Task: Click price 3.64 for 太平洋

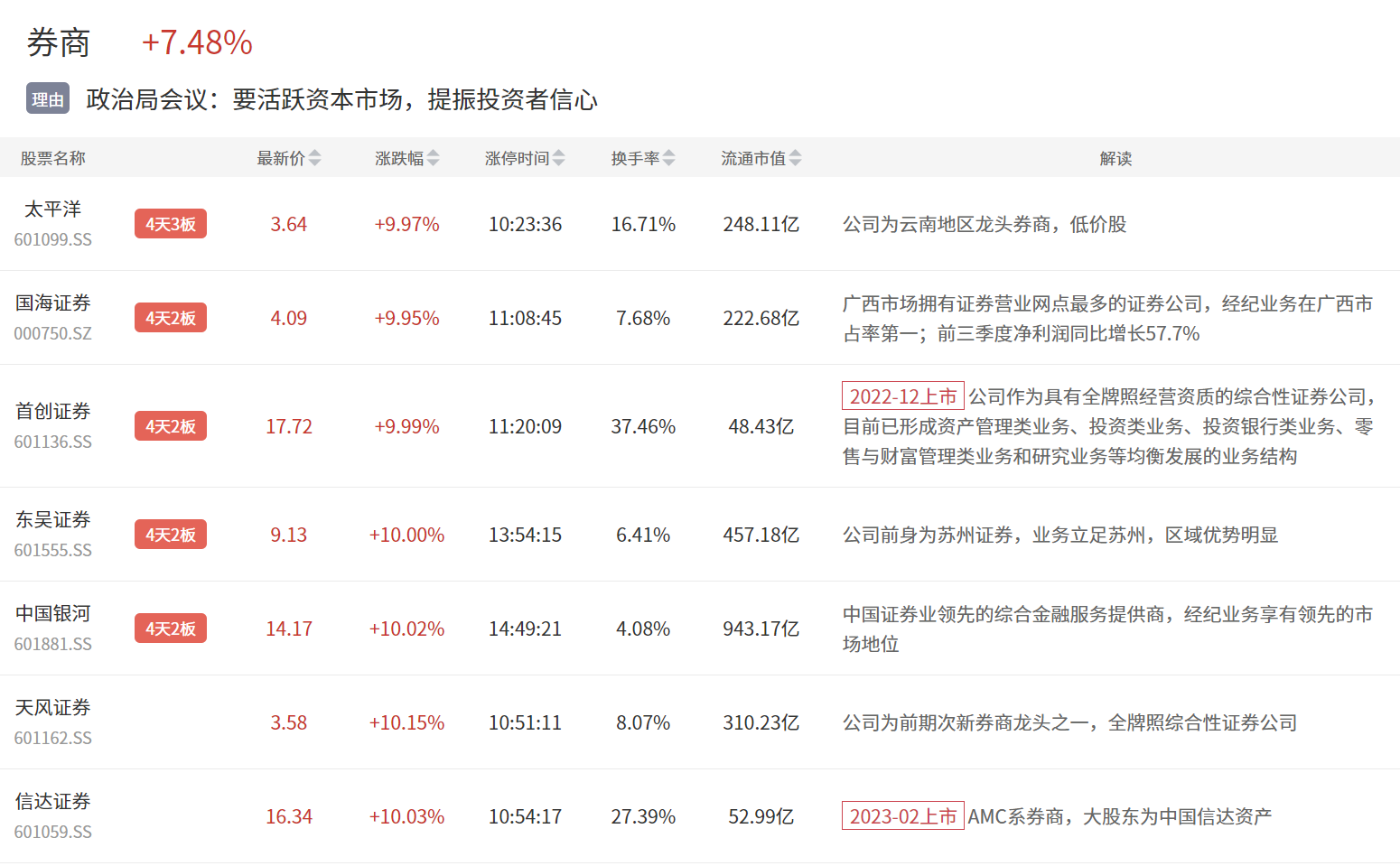Action: 289,224
